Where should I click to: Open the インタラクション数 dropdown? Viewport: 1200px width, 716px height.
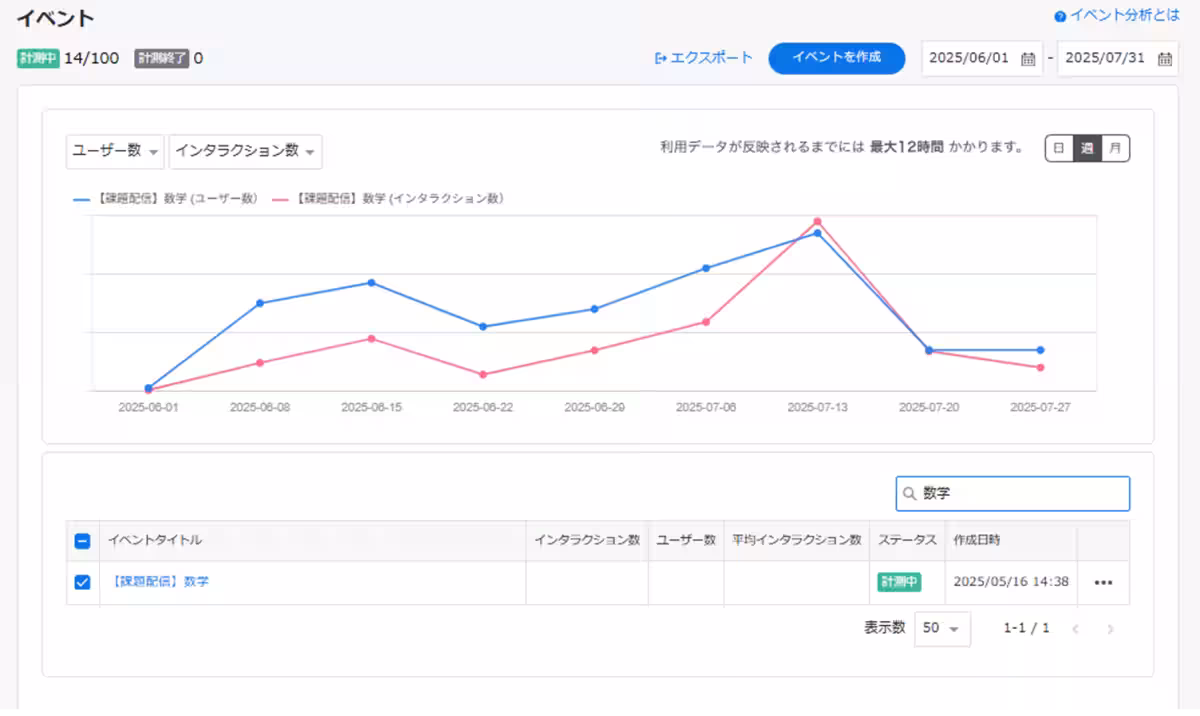point(245,152)
